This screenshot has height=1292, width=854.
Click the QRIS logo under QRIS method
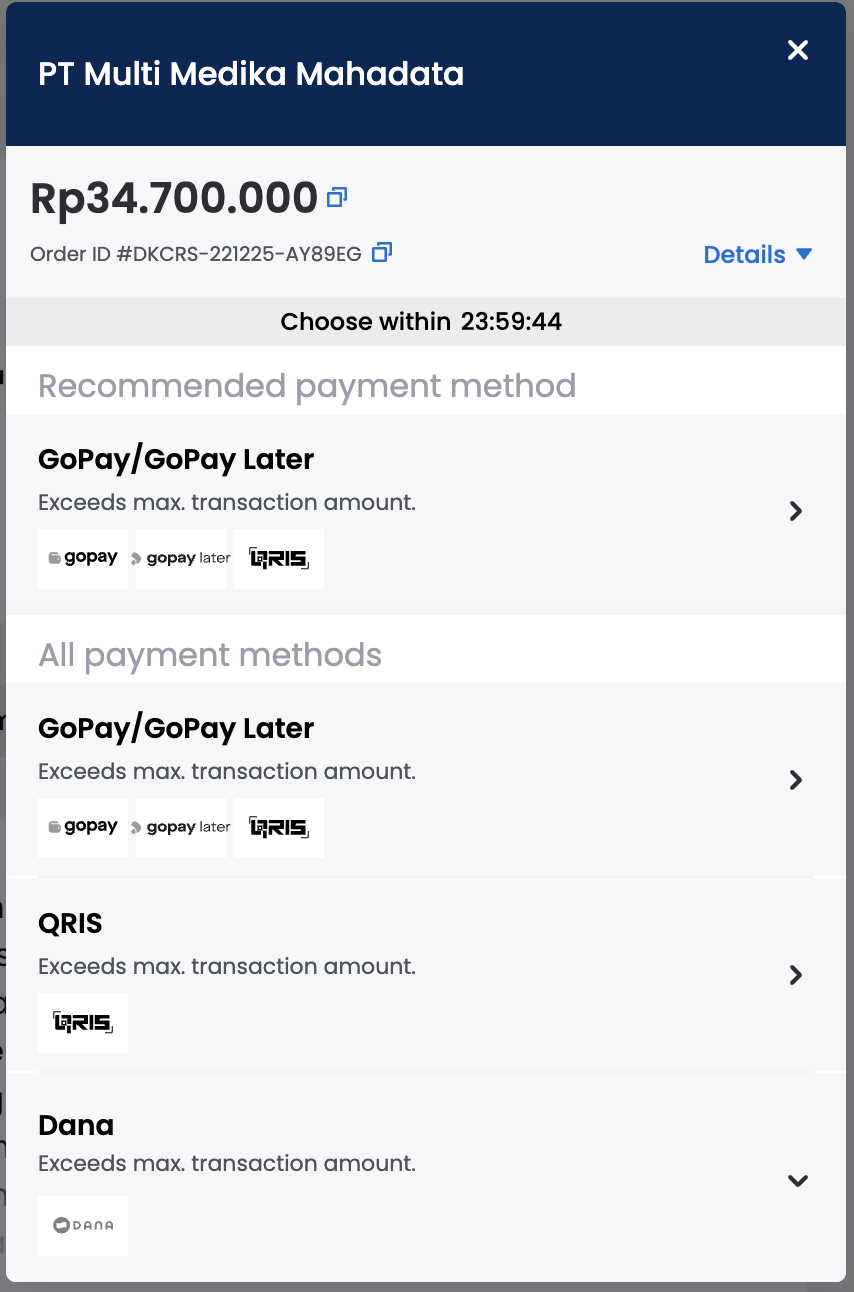(x=83, y=1022)
